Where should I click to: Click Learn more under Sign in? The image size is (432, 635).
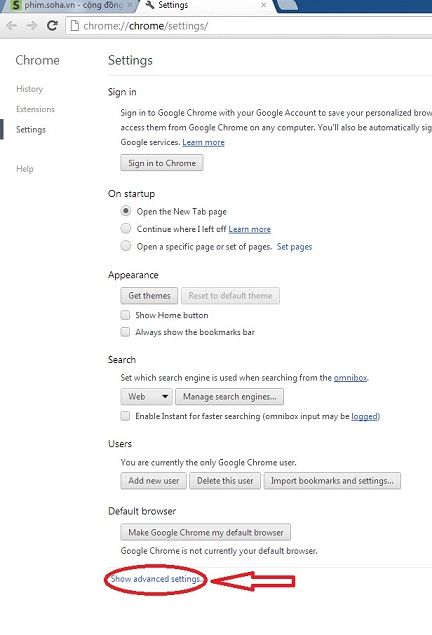pyautogui.click(x=203, y=143)
